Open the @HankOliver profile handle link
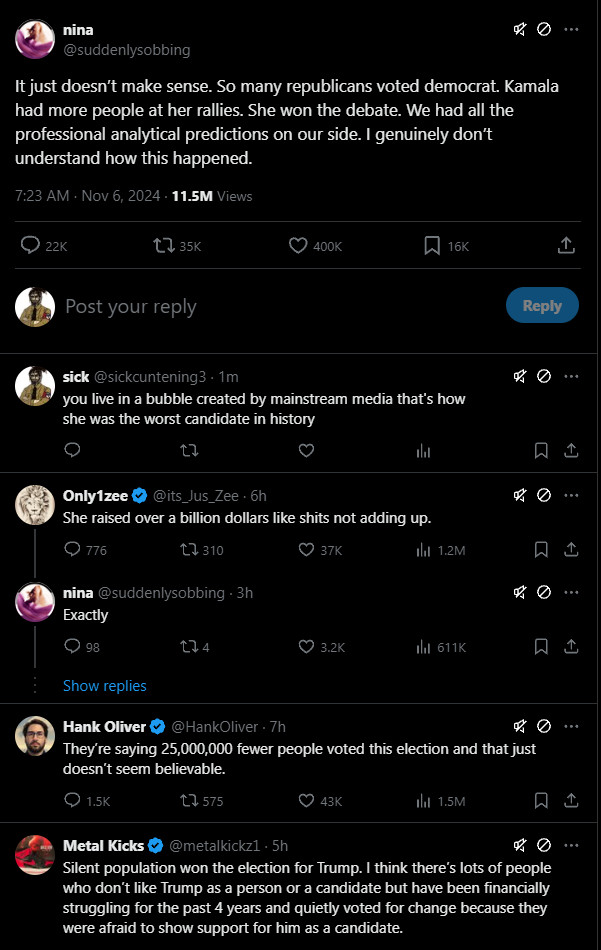Image resolution: width=601 pixels, height=950 pixels. point(215,727)
